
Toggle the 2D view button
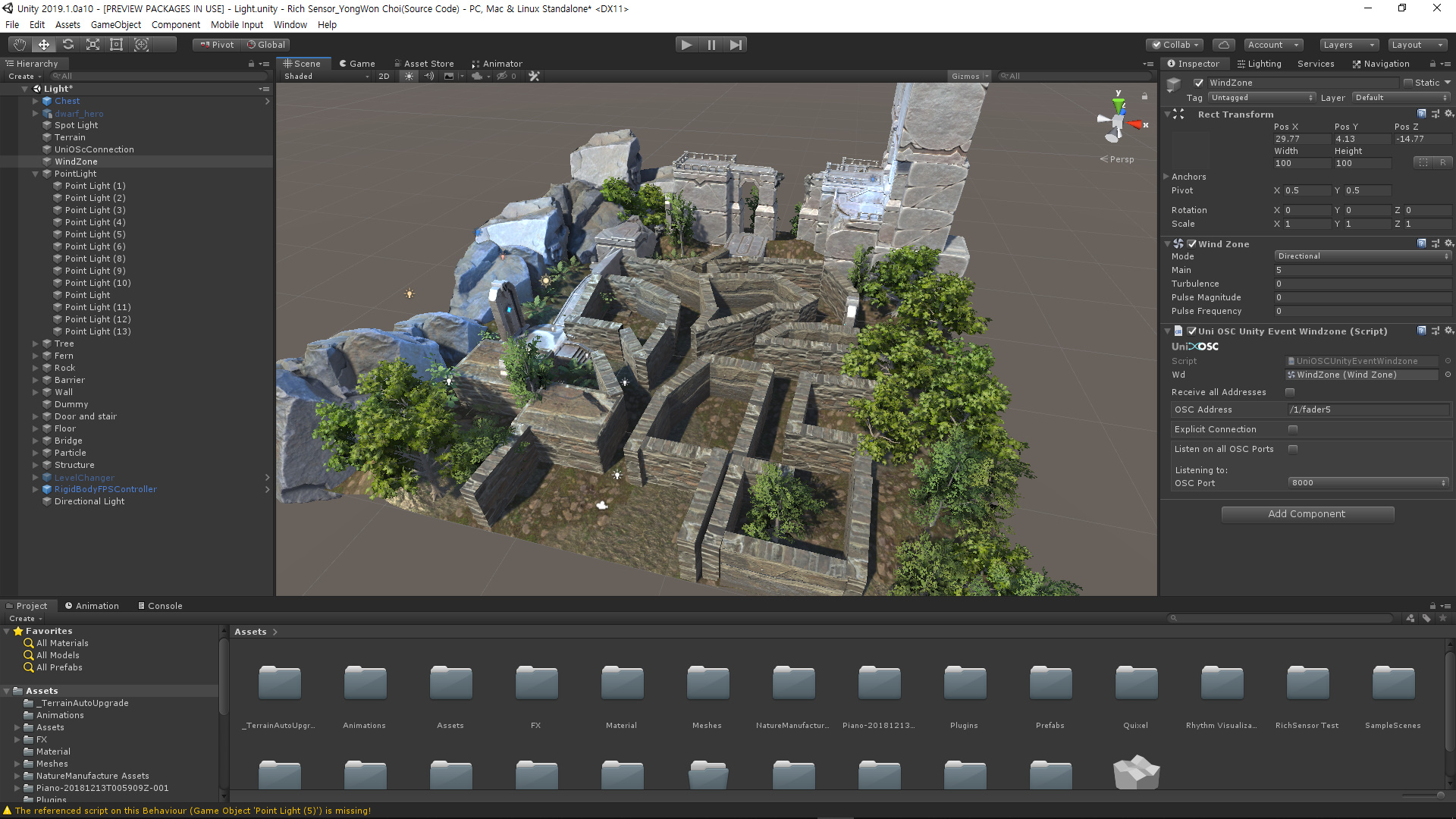[384, 76]
